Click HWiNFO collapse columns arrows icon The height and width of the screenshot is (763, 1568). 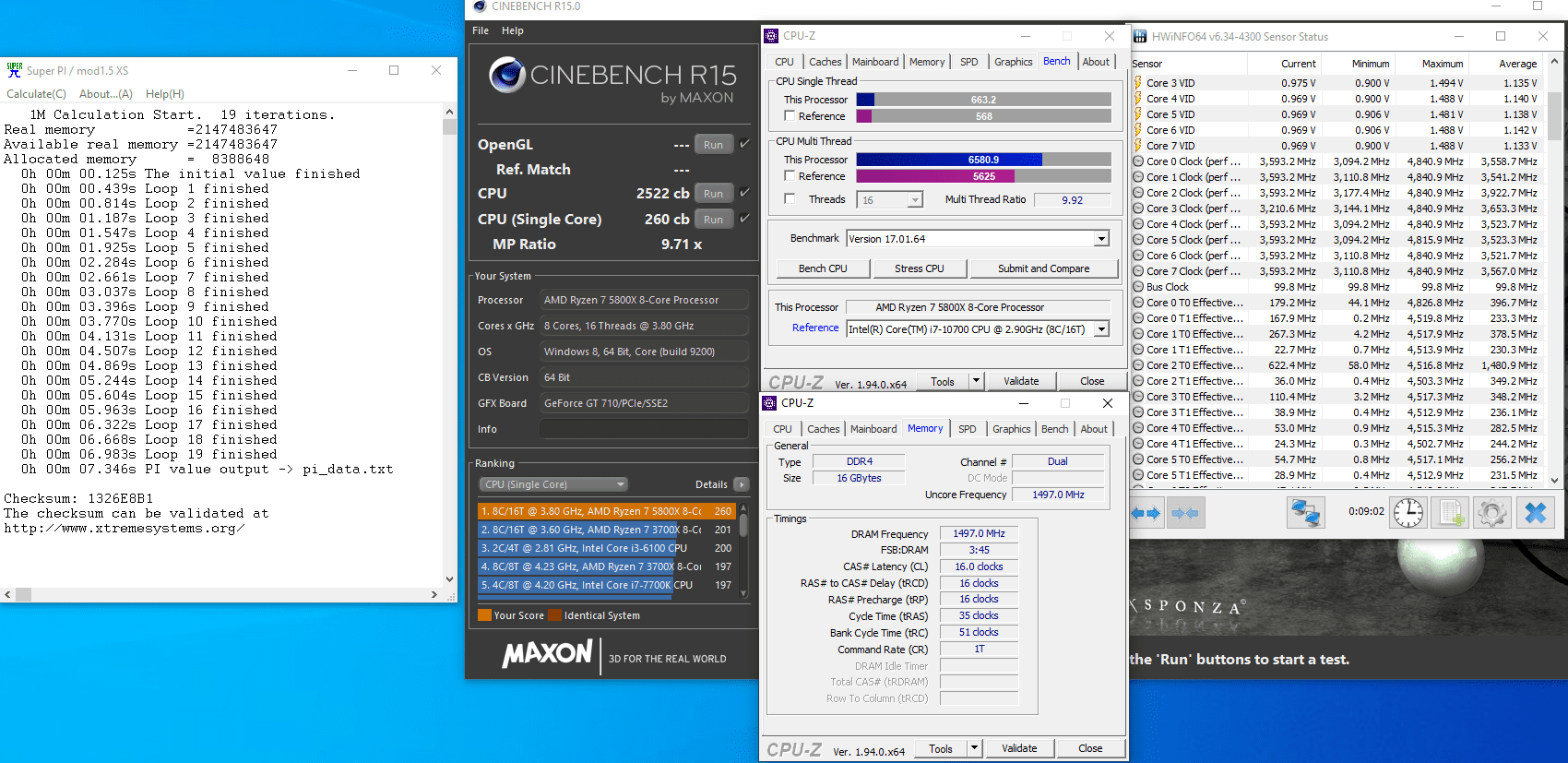pyautogui.click(x=1185, y=513)
